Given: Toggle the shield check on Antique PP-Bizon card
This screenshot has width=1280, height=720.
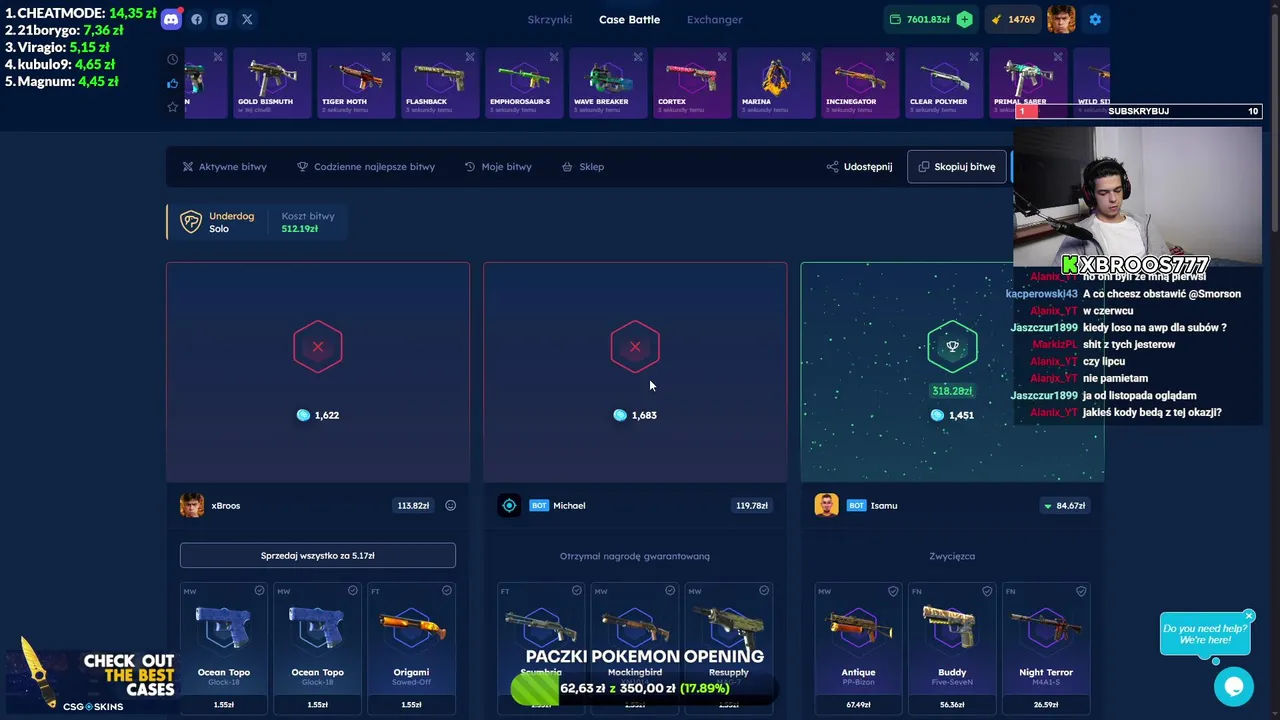Looking at the screenshot, I should click(893, 591).
